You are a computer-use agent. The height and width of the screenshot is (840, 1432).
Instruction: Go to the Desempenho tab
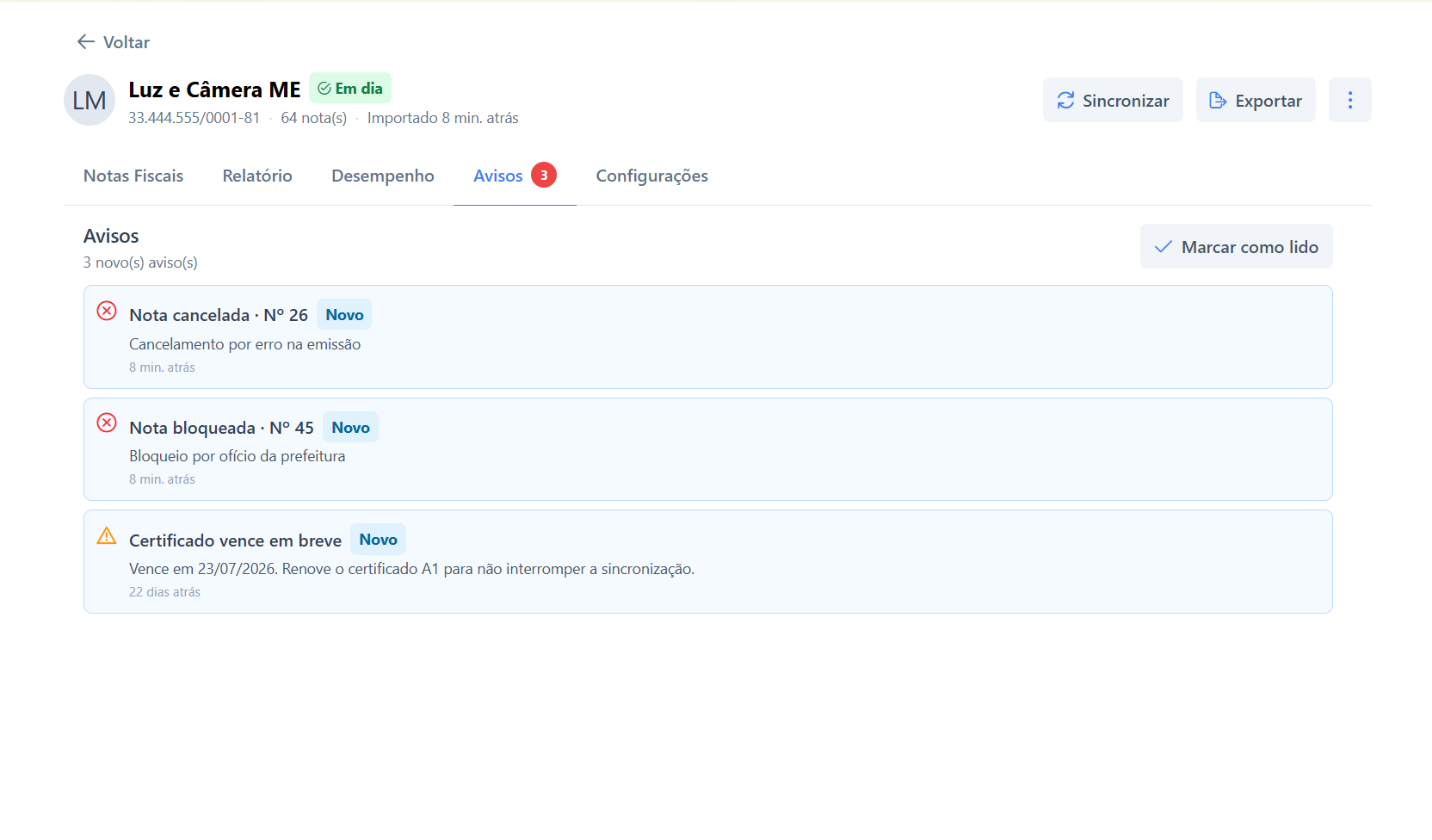383,176
